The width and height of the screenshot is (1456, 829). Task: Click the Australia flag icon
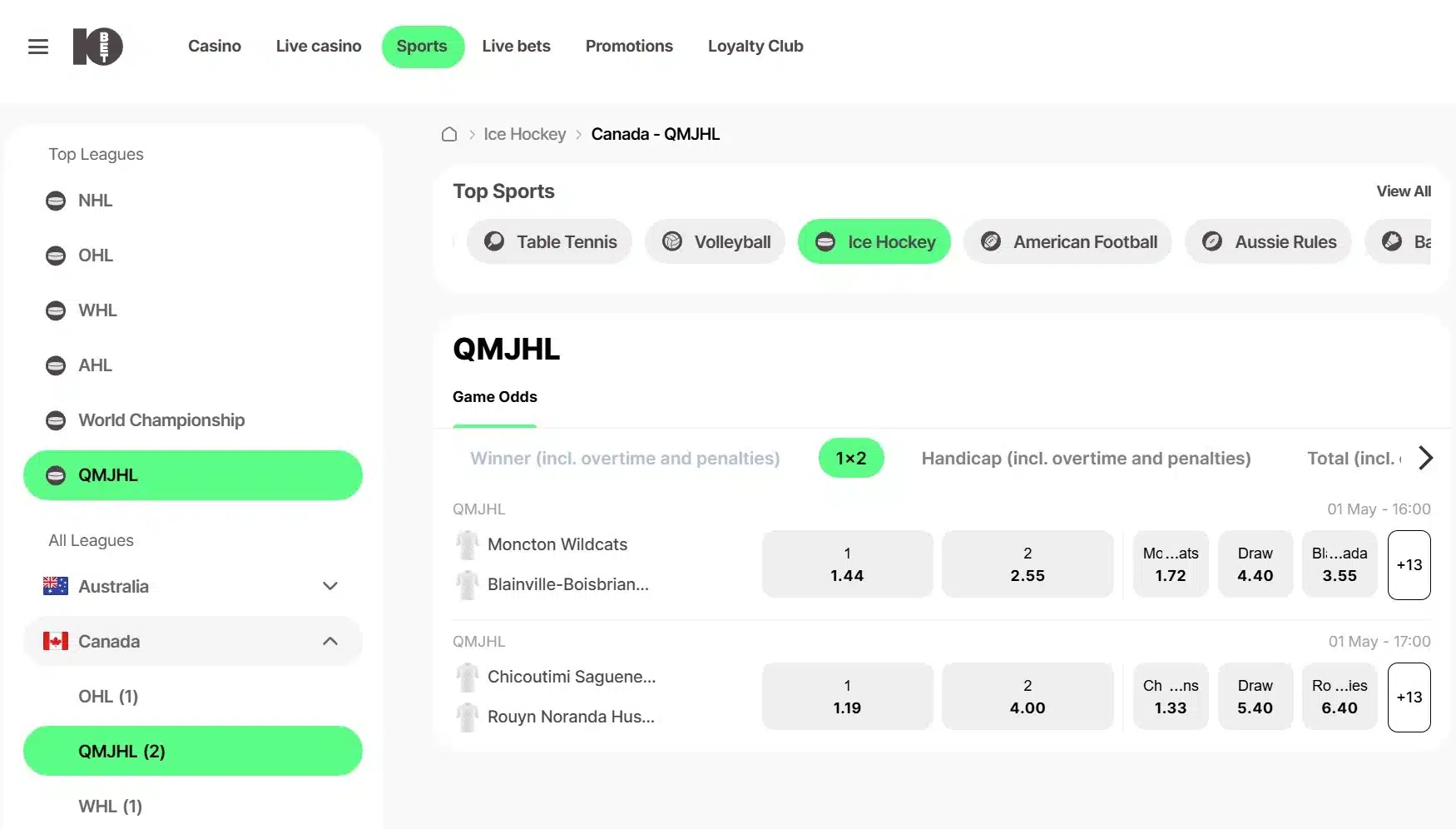pos(56,586)
